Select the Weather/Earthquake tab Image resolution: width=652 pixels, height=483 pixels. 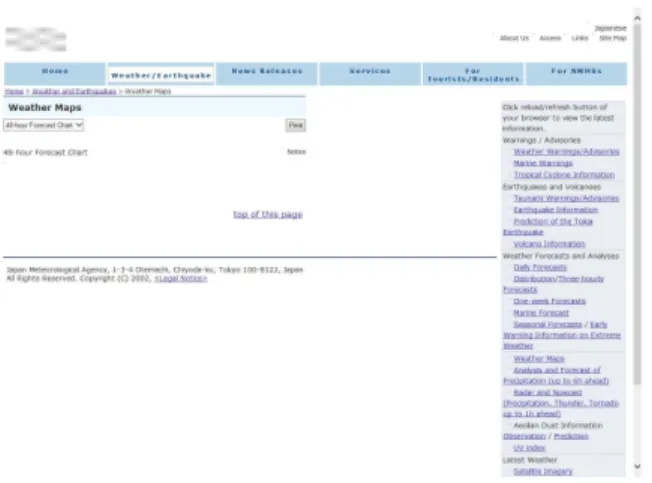(161, 75)
